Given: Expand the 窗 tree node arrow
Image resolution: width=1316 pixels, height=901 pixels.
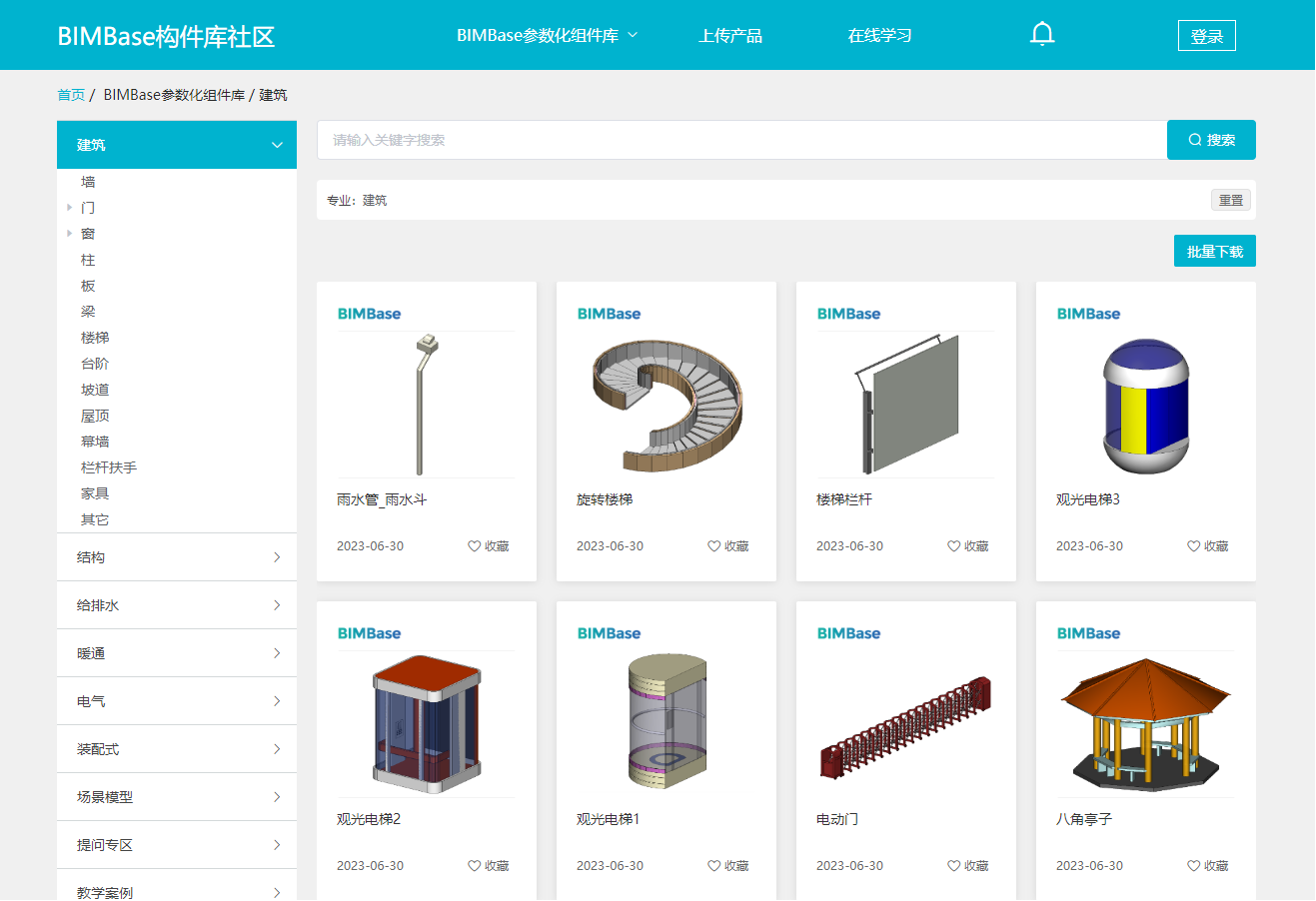Looking at the screenshot, I should [69, 234].
